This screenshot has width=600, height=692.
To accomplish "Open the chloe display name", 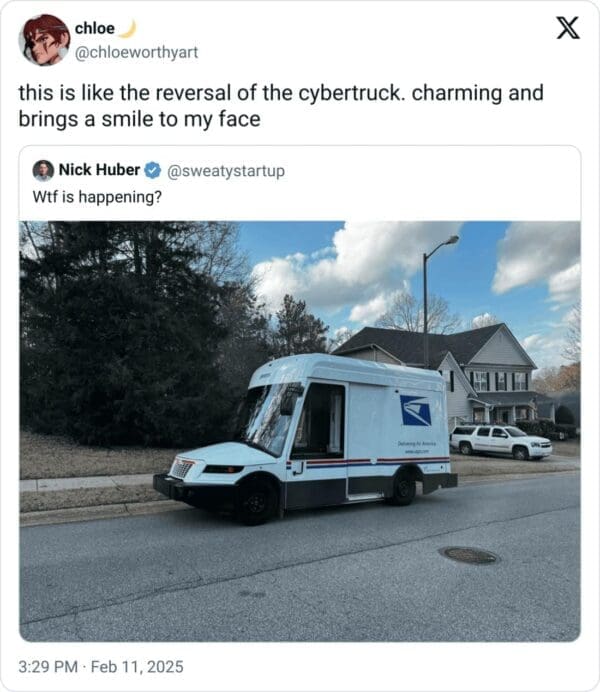I will coord(95,29).
